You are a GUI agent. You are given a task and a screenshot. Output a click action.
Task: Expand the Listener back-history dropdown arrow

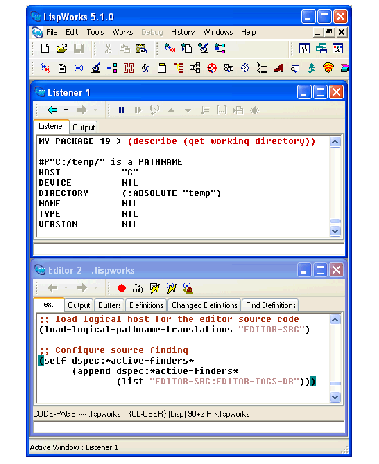pyautogui.click(x=66, y=110)
